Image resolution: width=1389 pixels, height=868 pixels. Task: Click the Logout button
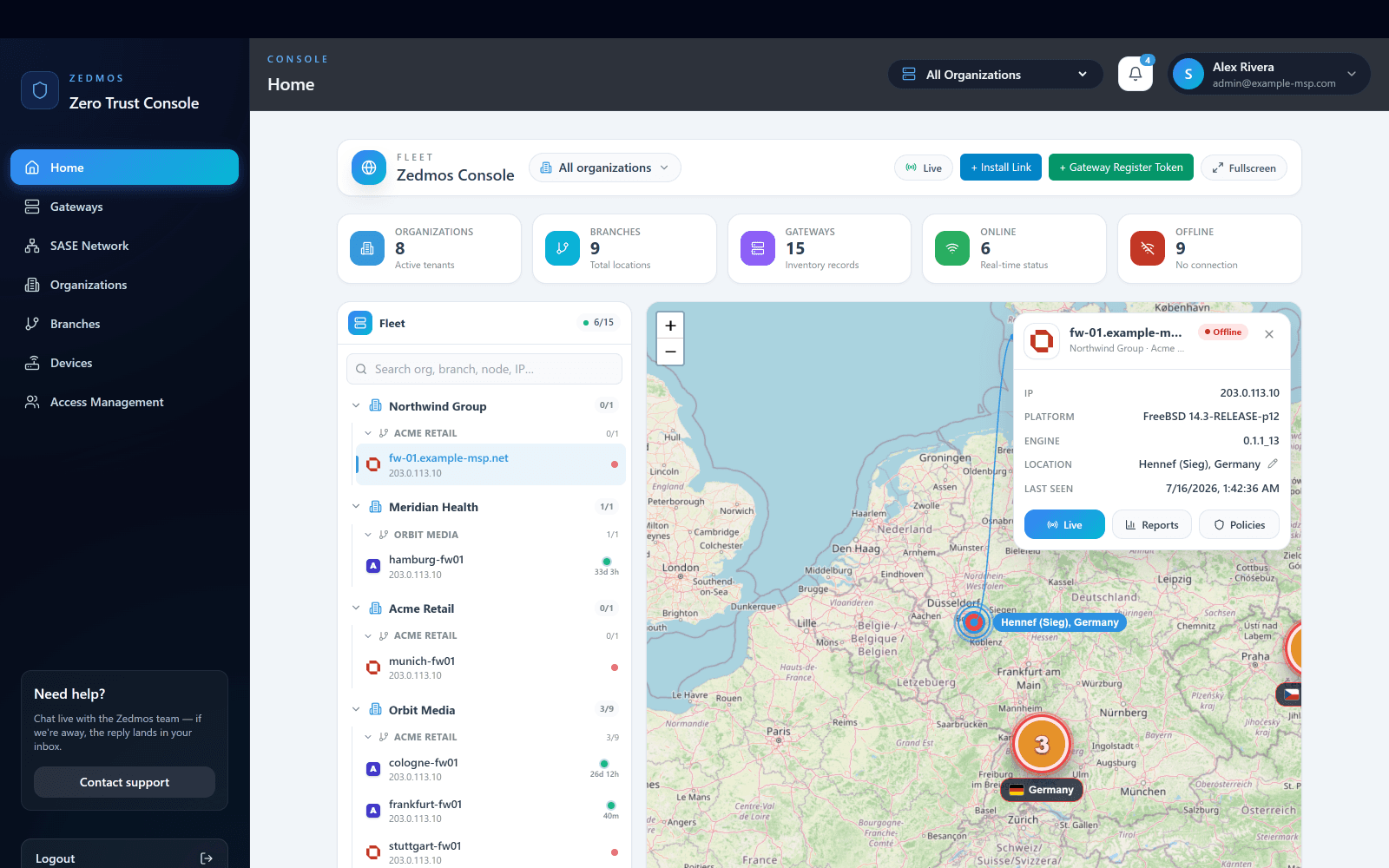(x=124, y=858)
